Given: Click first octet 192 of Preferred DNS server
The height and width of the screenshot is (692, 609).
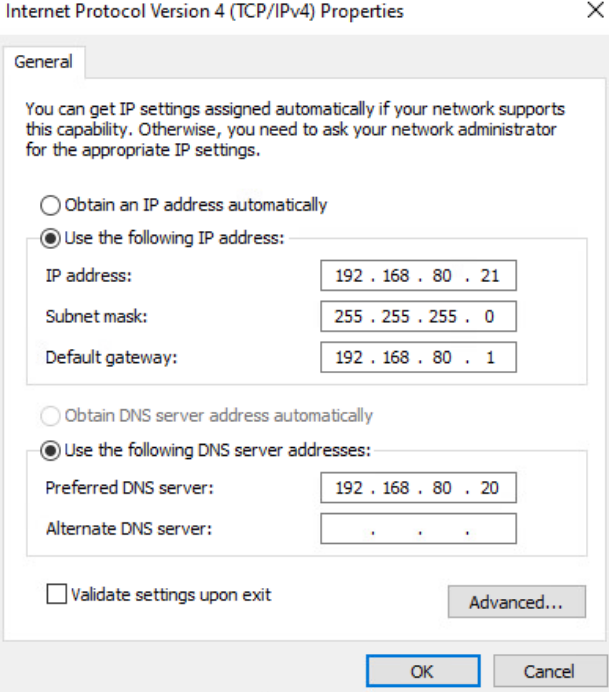Looking at the screenshot, I should pos(349,489).
